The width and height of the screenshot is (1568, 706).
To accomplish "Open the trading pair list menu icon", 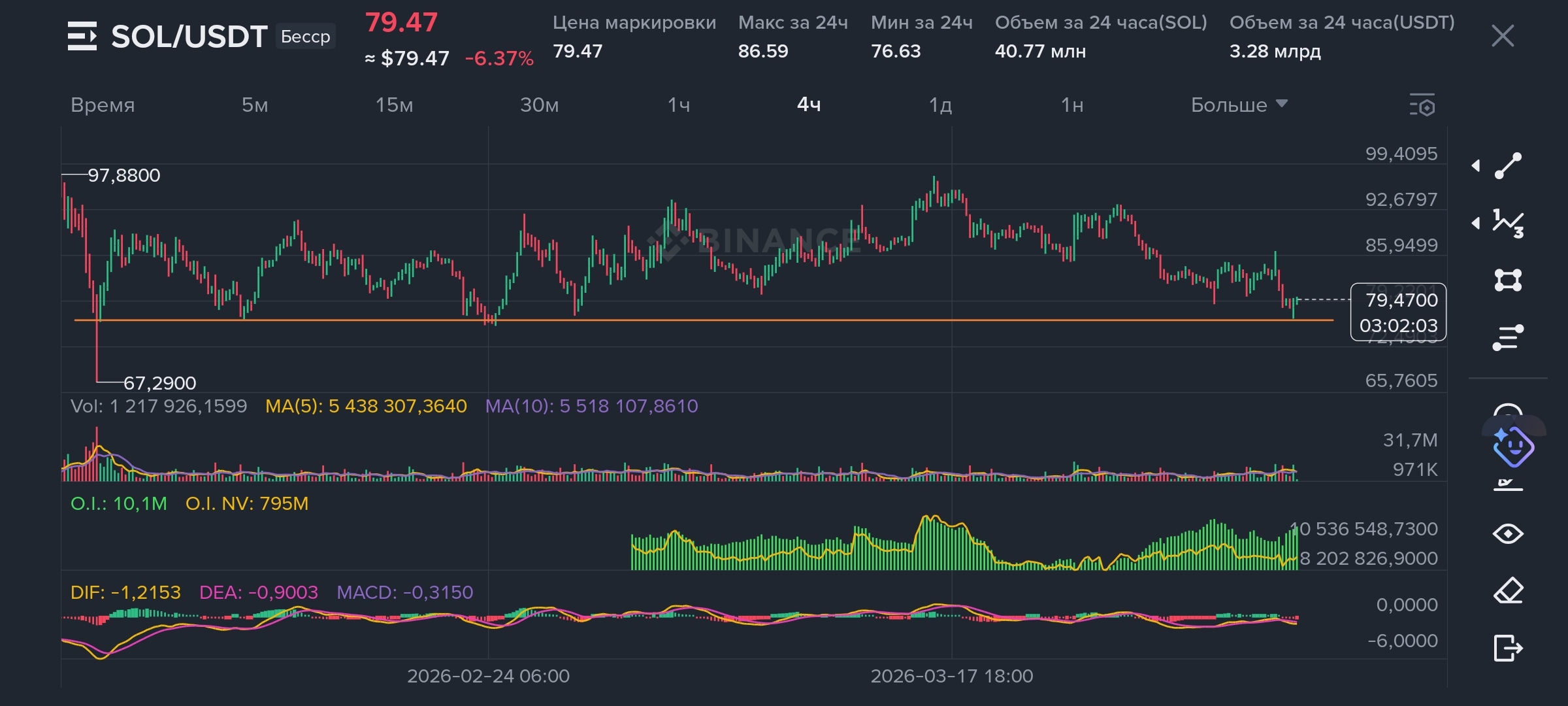I will tap(82, 36).
